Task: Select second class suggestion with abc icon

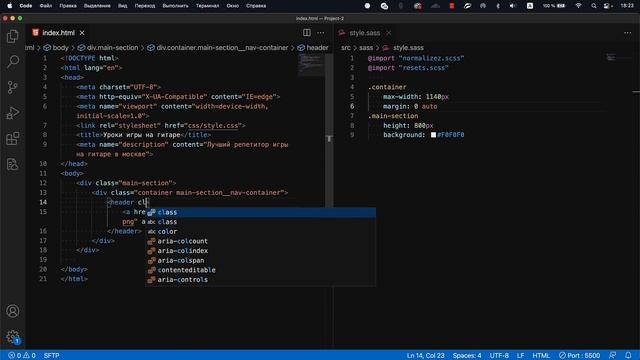Action: point(260,222)
